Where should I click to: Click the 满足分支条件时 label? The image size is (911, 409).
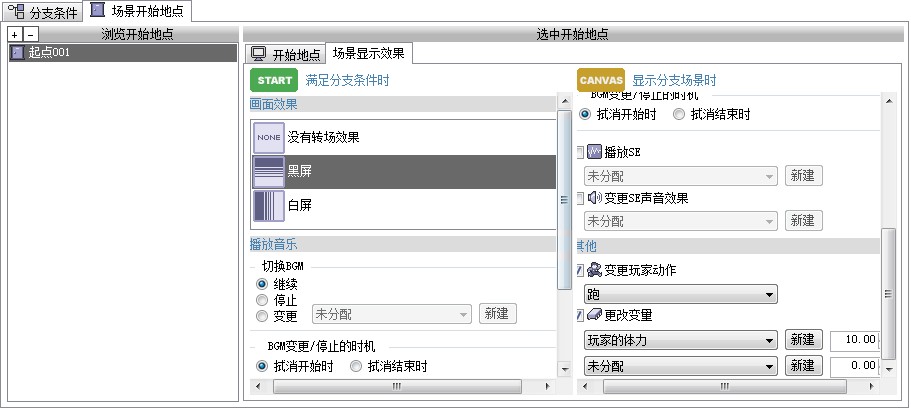tap(347, 81)
